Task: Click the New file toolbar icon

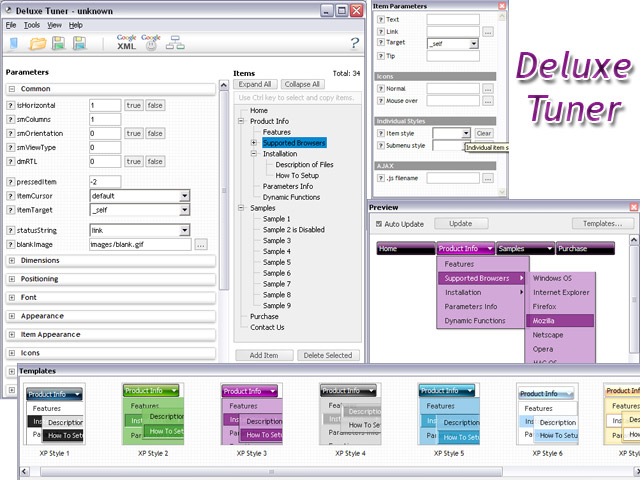Action: click(x=14, y=43)
